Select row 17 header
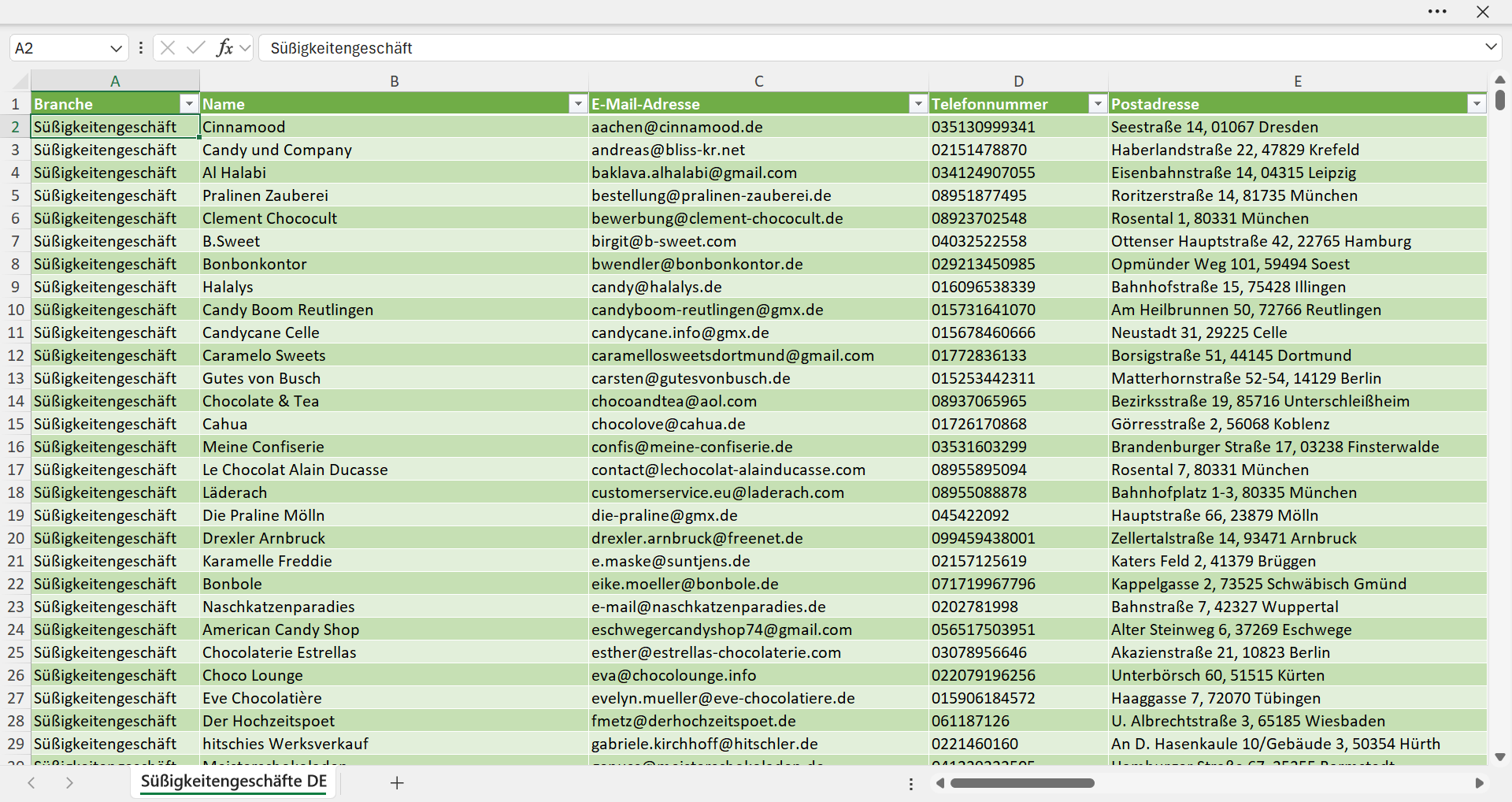 tap(15, 470)
